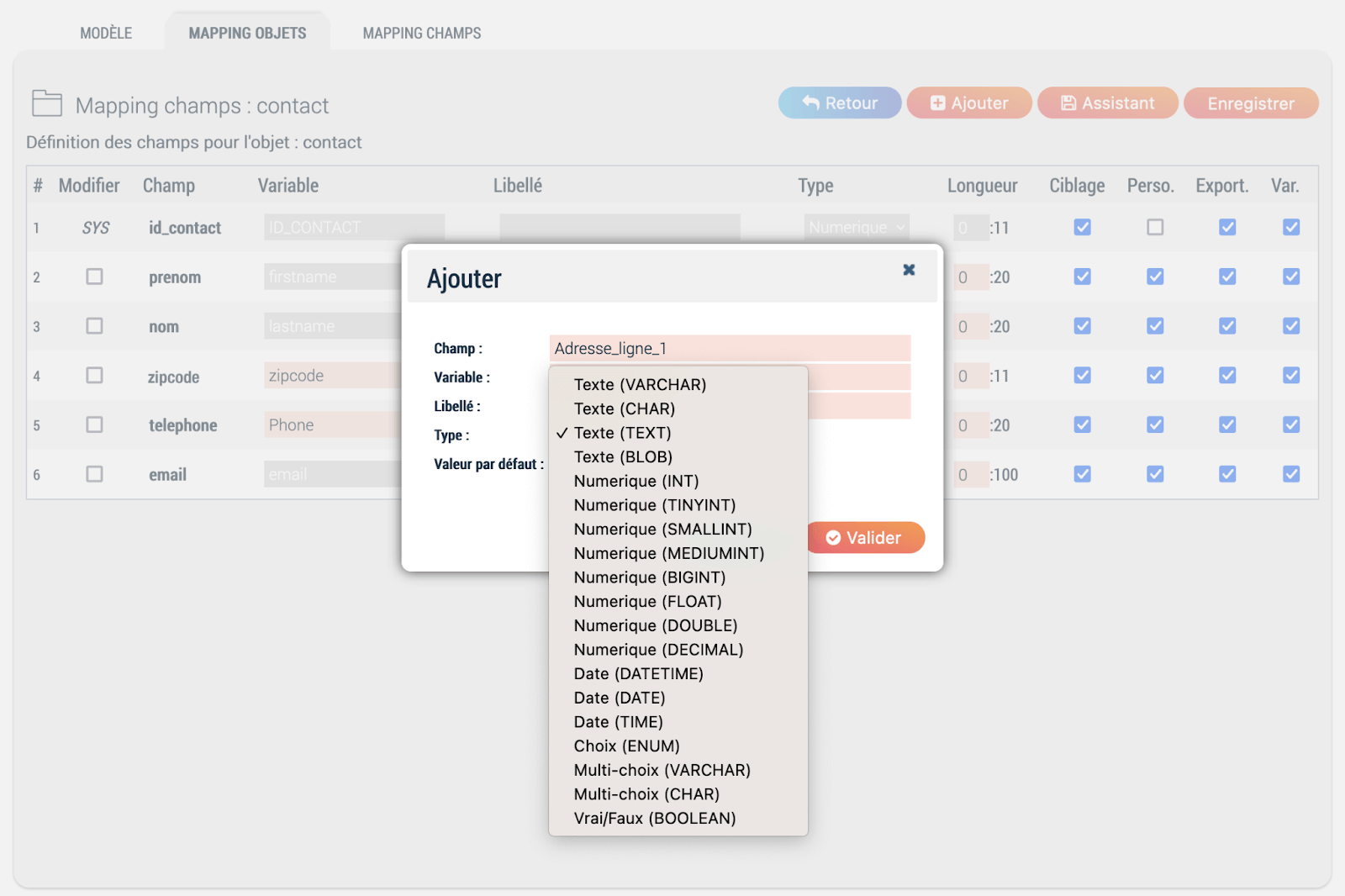This screenshot has width=1345, height=896.
Task: Tick the Modifier checkbox for nom
Action: click(x=94, y=326)
